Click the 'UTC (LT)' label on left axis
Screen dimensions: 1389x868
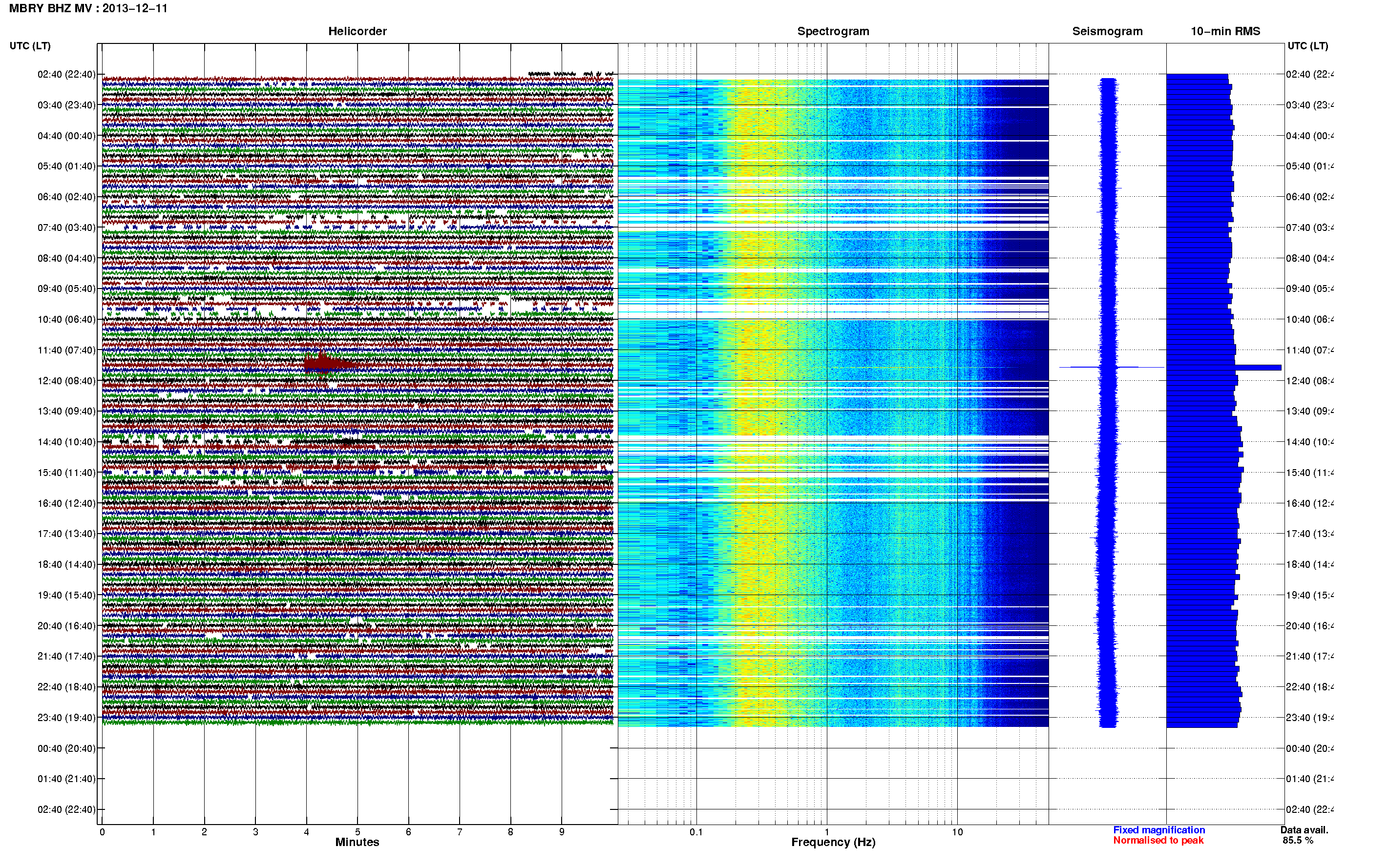coord(30,46)
